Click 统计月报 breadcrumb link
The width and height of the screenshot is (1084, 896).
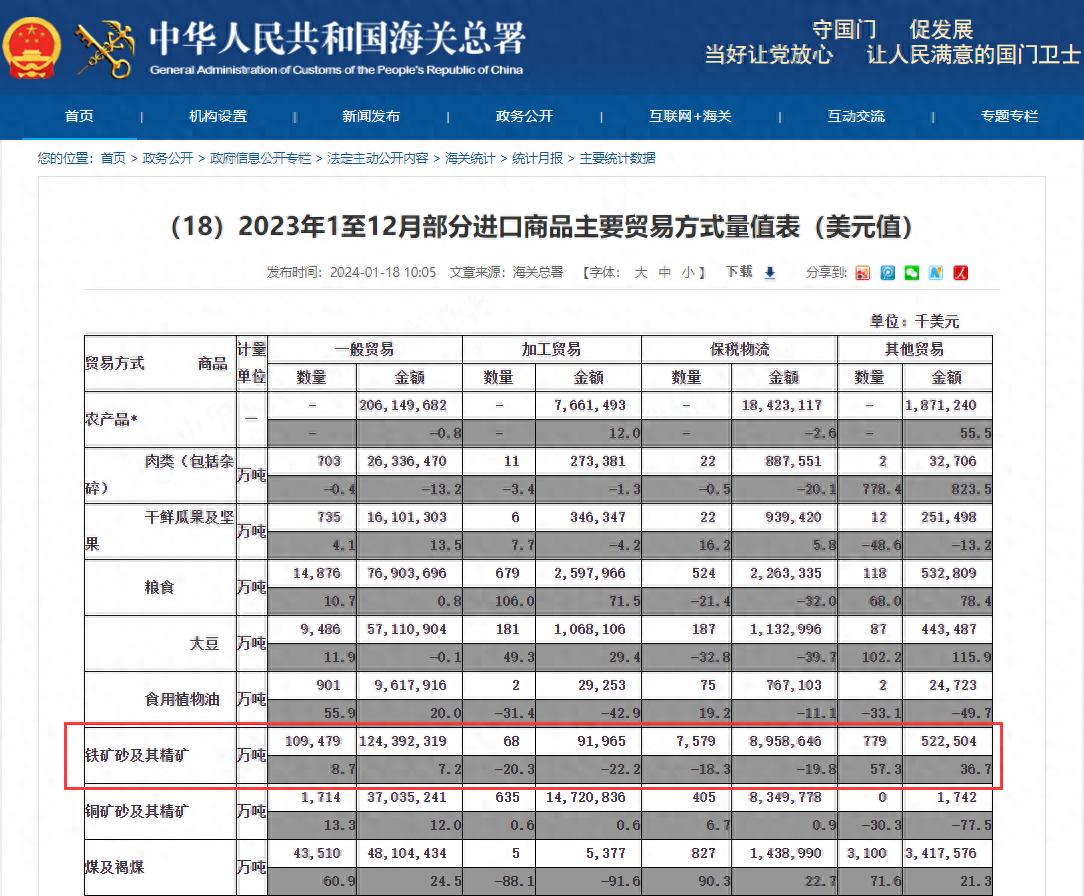point(537,158)
